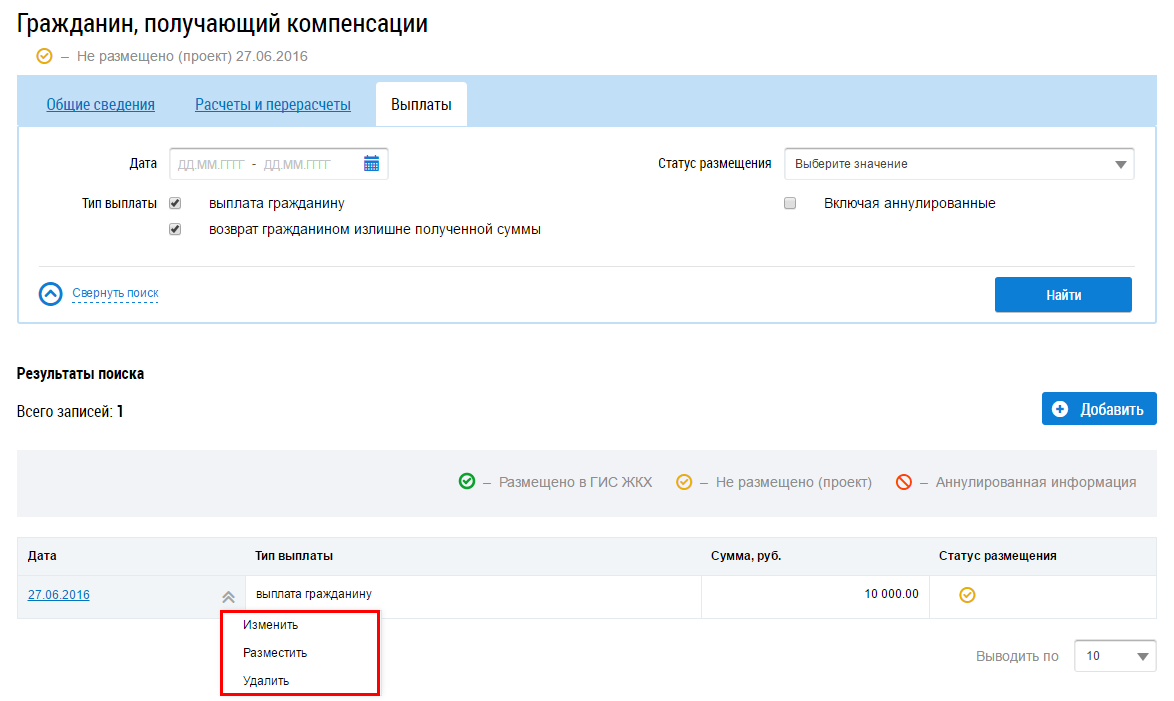This screenshot has height=701, width=1174.
Task: Open the 27.06.2016 payment record link
Action: 59,595
